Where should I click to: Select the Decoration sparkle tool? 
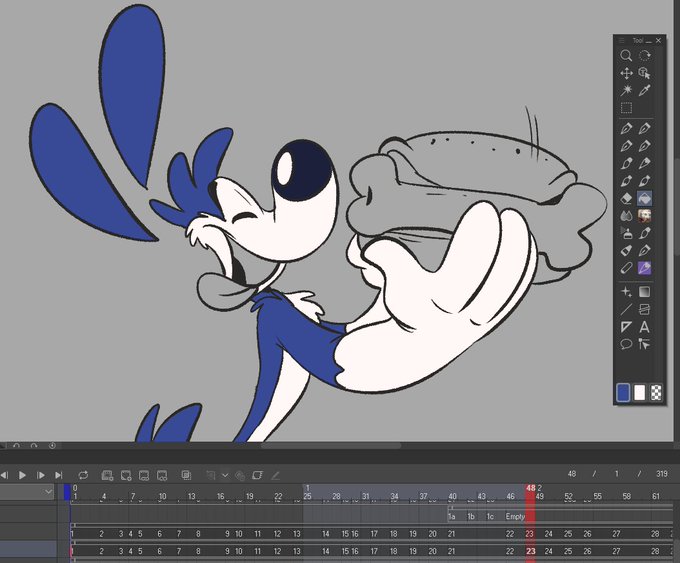coord(626,291)
